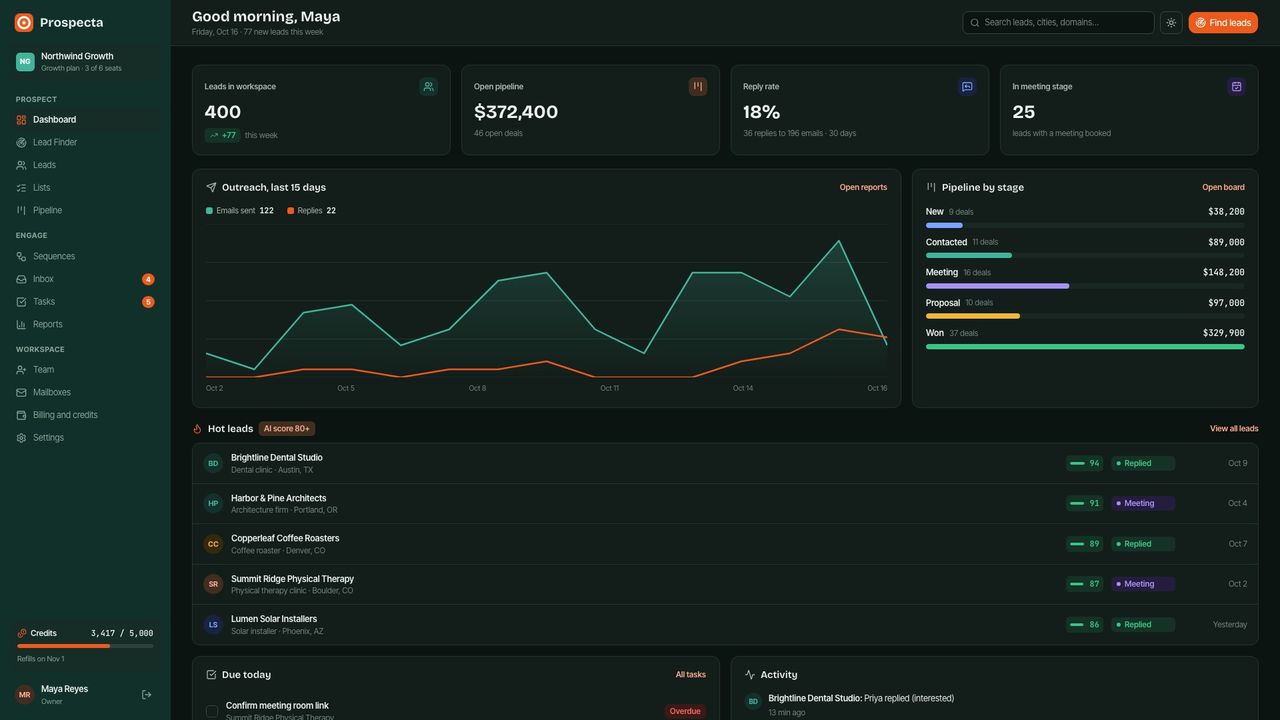Open the Northwind Growth workspace switcher
1280x720 pixels.
tap(85, 62)
